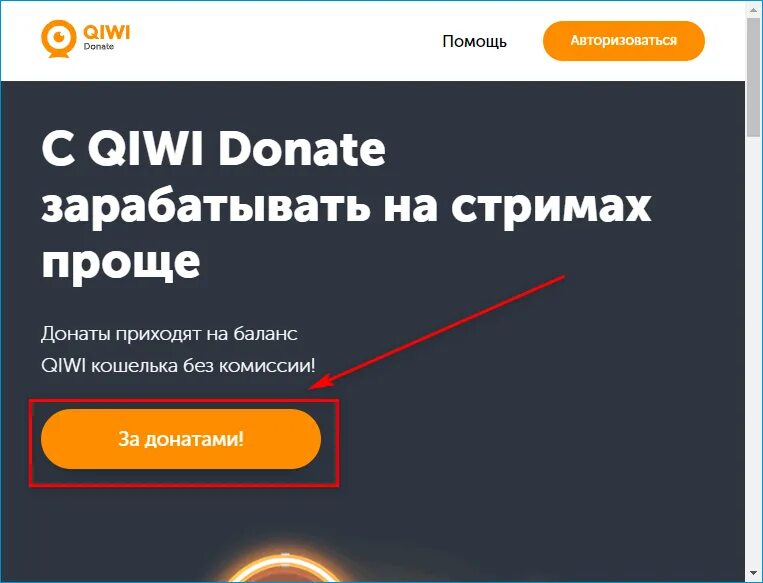Image resolution: width=763 pixels, height=583 pixels.
Task: Click the За донатами! button
Action: (181, 439)
